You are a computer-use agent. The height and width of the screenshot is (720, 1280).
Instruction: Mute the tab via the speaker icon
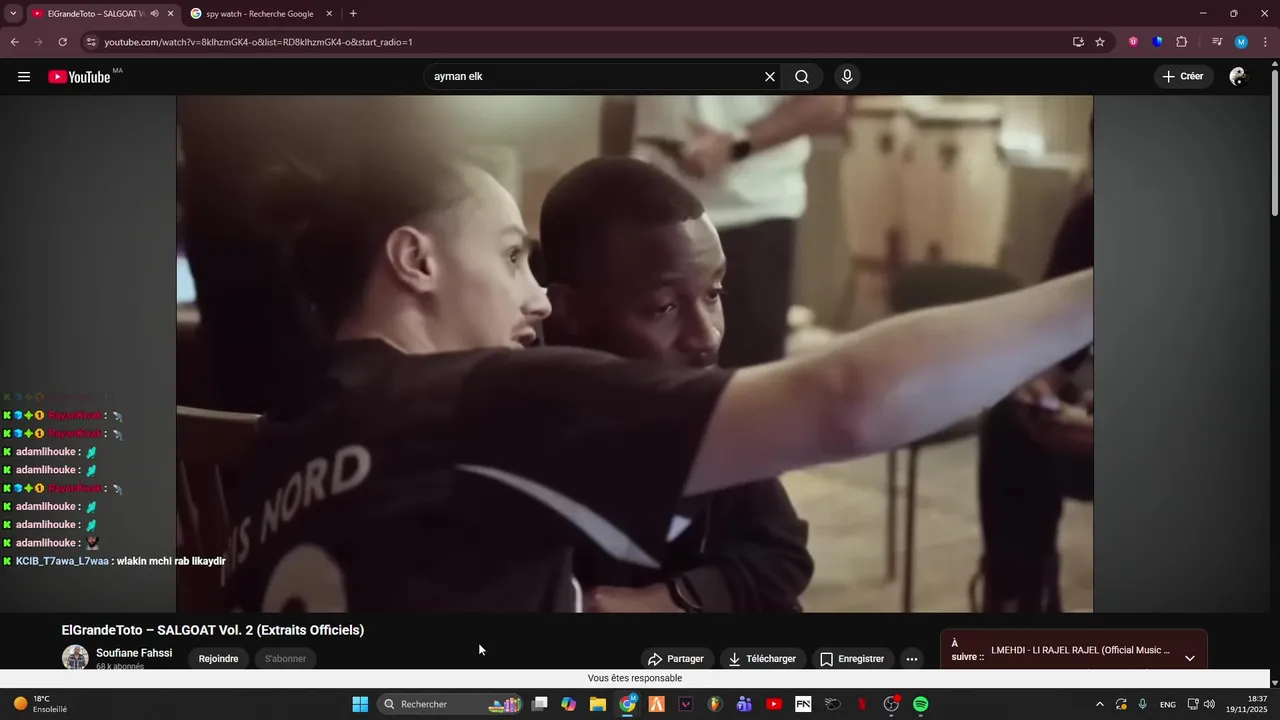coord(154,14)
